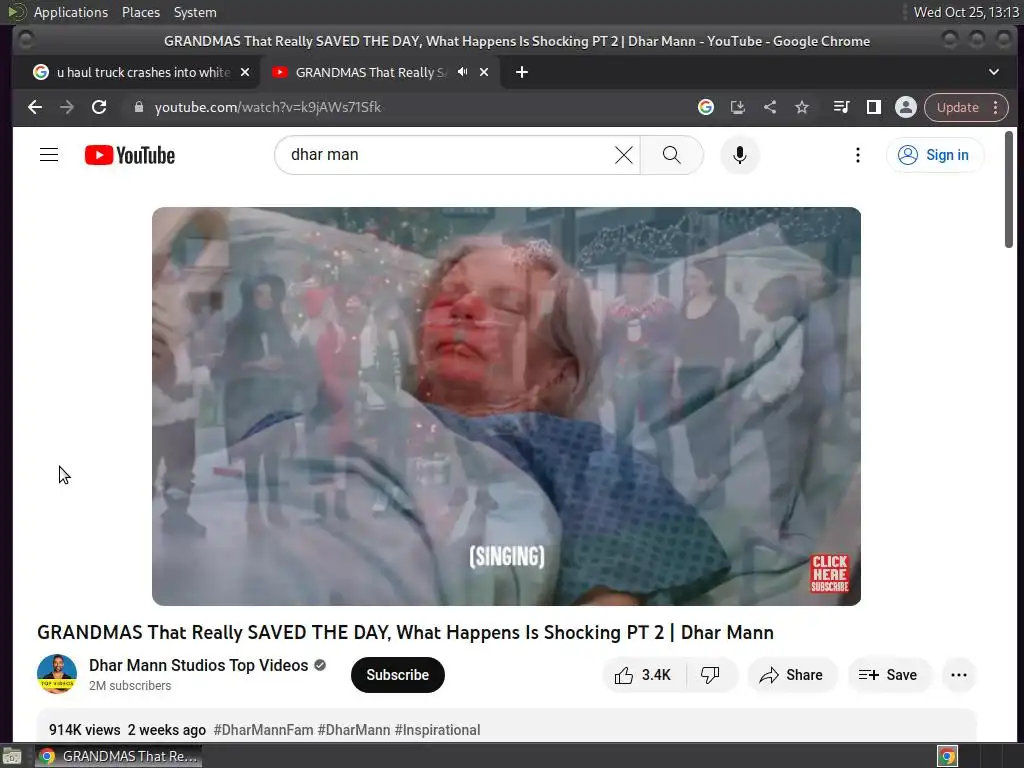Open the Google lens/search icon in address bar
Screen dimensions: 1024x768
coord(705,107)
